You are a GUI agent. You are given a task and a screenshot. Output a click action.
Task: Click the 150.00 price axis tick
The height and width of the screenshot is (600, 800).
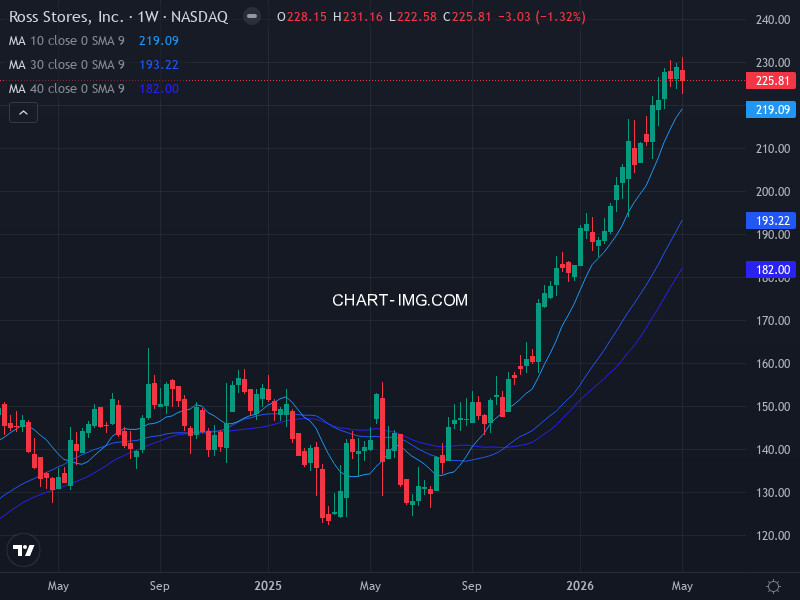[773, 407]
